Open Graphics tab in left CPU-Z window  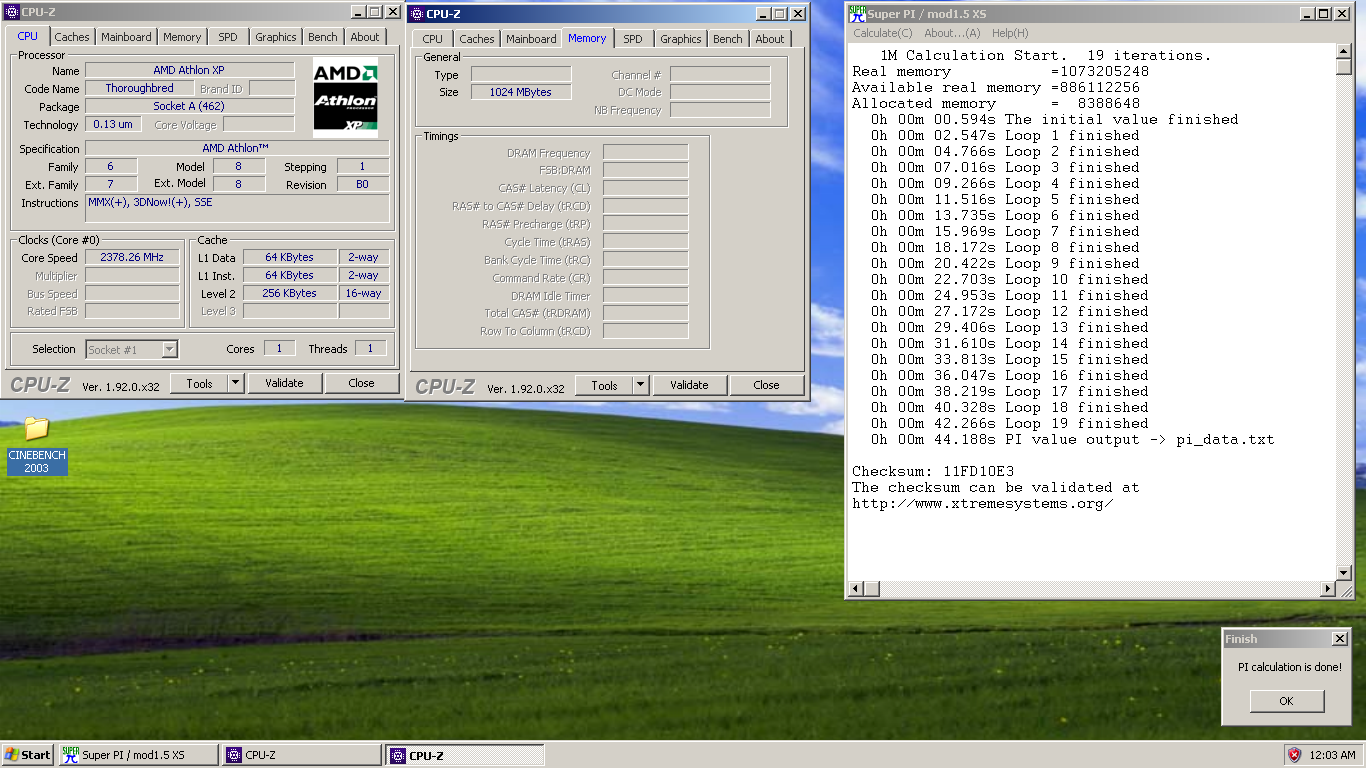(x=276, y=37)
